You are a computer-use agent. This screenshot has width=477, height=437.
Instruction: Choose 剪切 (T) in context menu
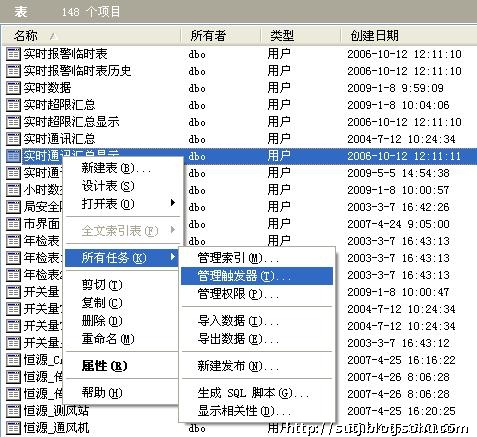(122, 285)
